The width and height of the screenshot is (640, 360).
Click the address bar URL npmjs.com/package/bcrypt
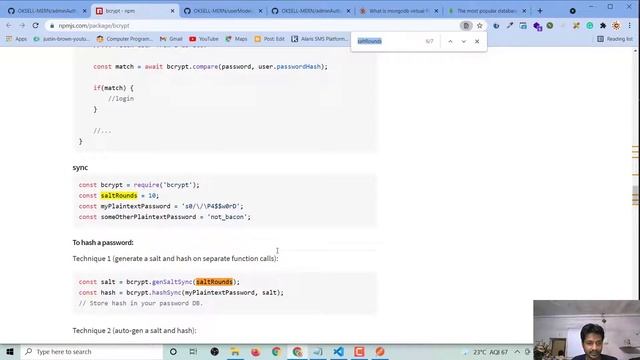(94, 26)
